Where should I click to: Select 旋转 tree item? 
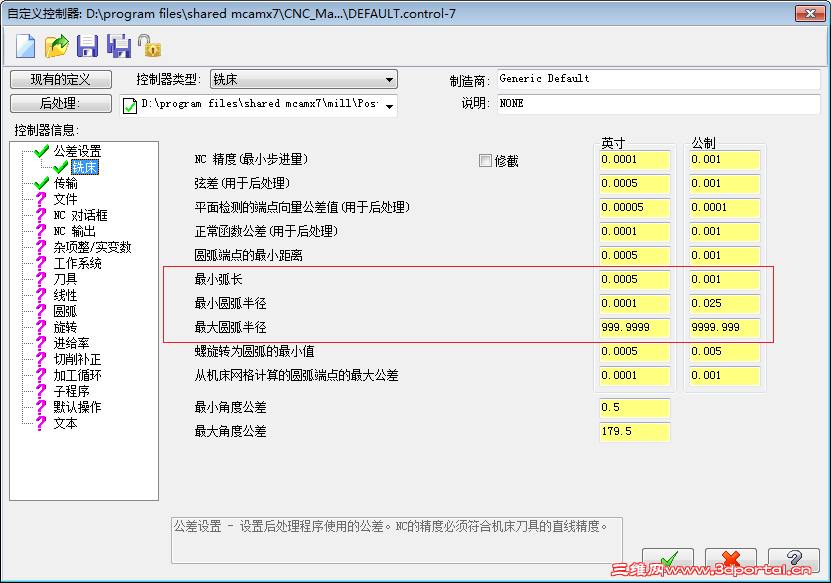click(65, 327)
